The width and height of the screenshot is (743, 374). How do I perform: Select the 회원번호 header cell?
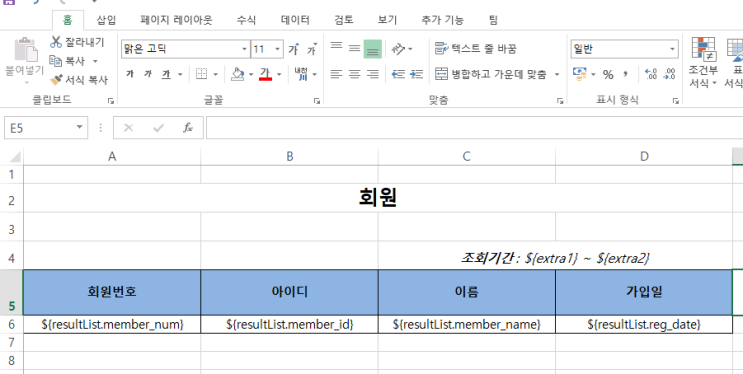[112, 292]
